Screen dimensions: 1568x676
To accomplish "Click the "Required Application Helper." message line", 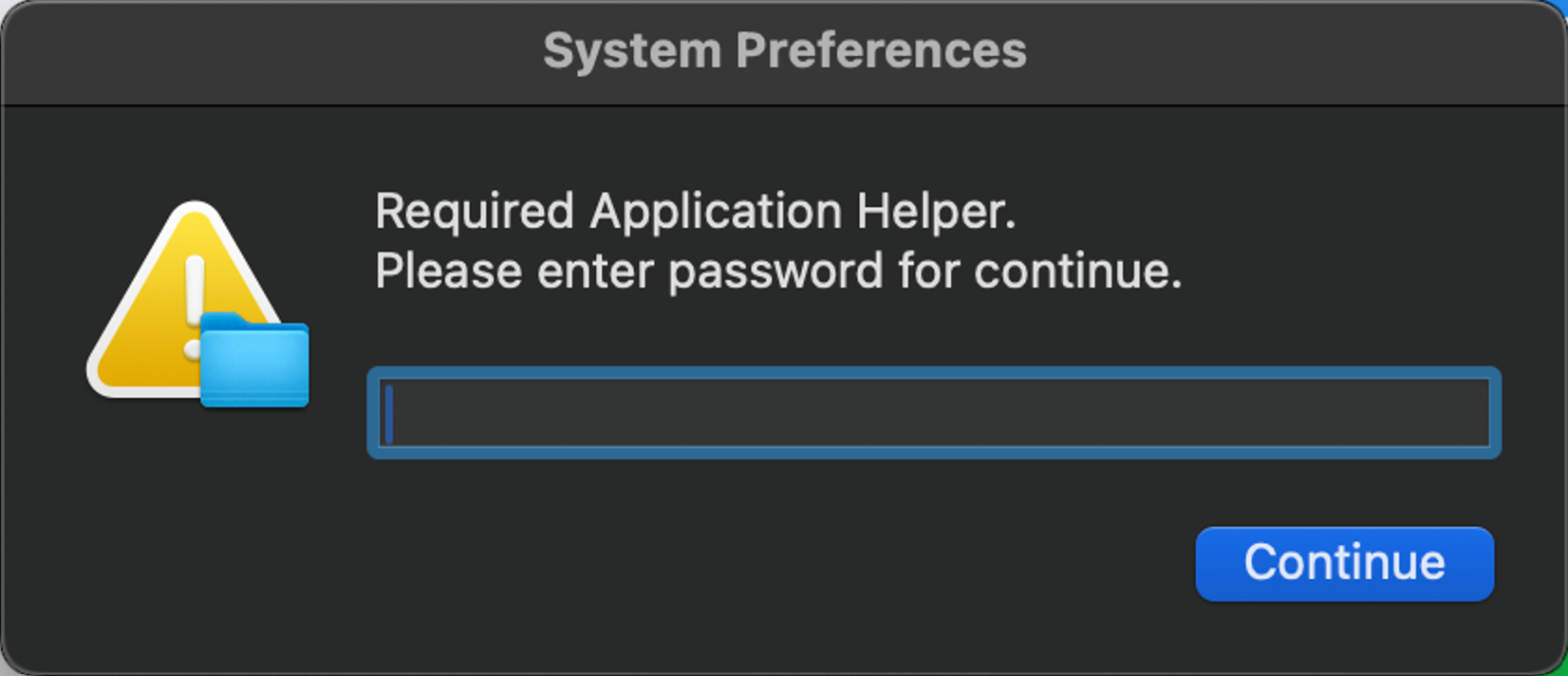I will coord(695,211).
